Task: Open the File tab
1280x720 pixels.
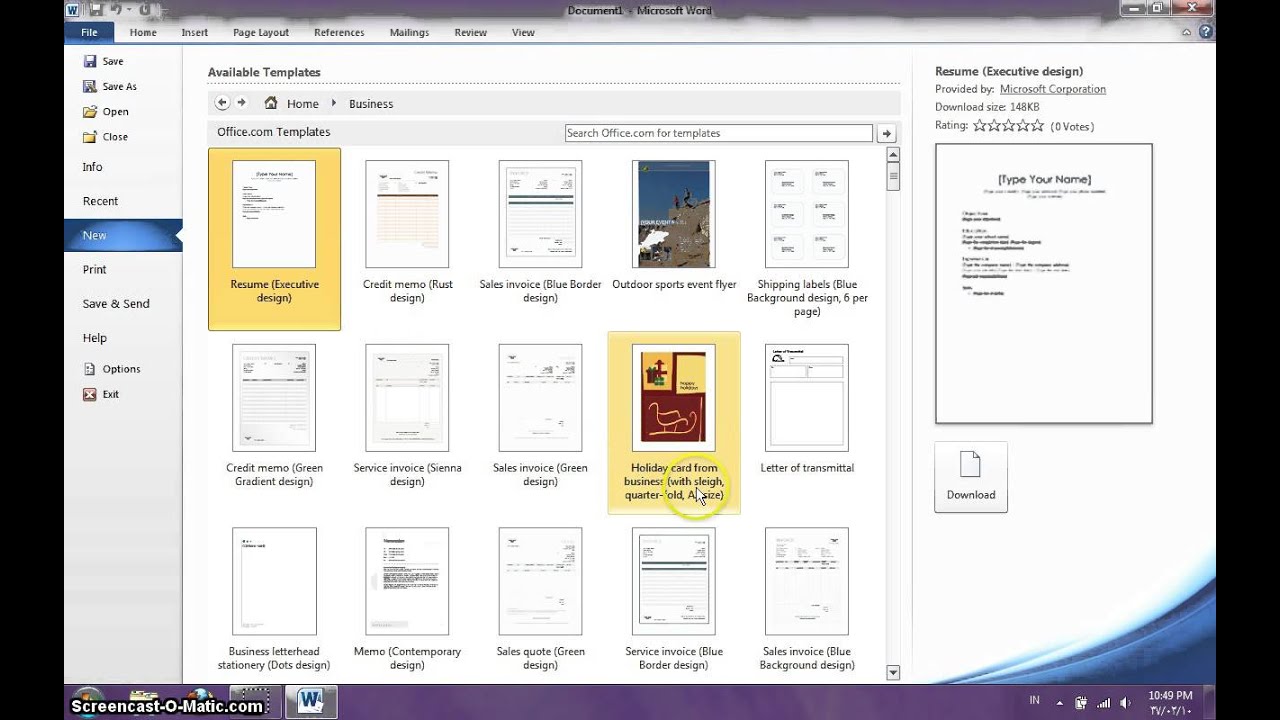Action: point(89,32)
